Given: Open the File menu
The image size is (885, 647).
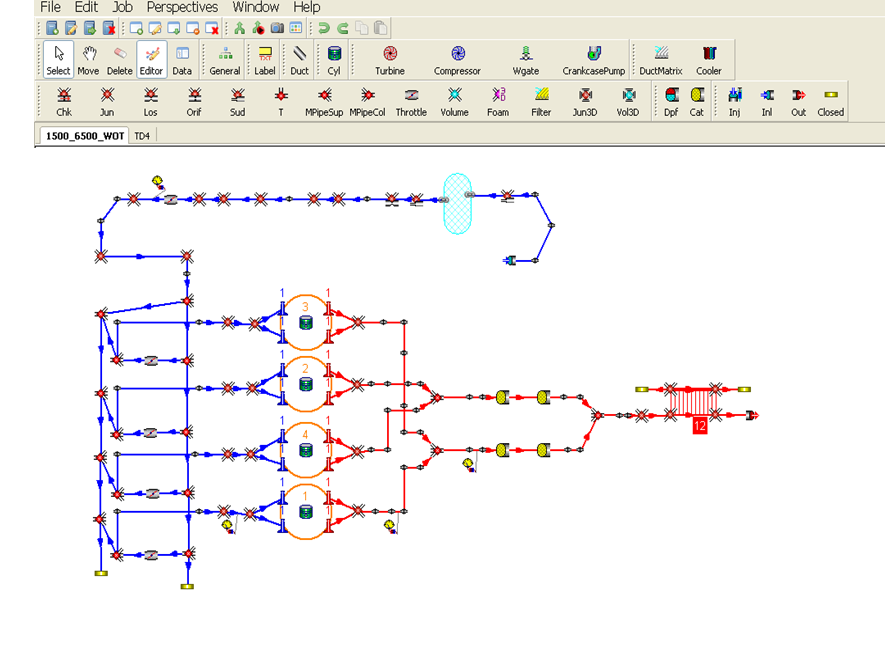Looking at the screenshot, I should tap(50, 7).
